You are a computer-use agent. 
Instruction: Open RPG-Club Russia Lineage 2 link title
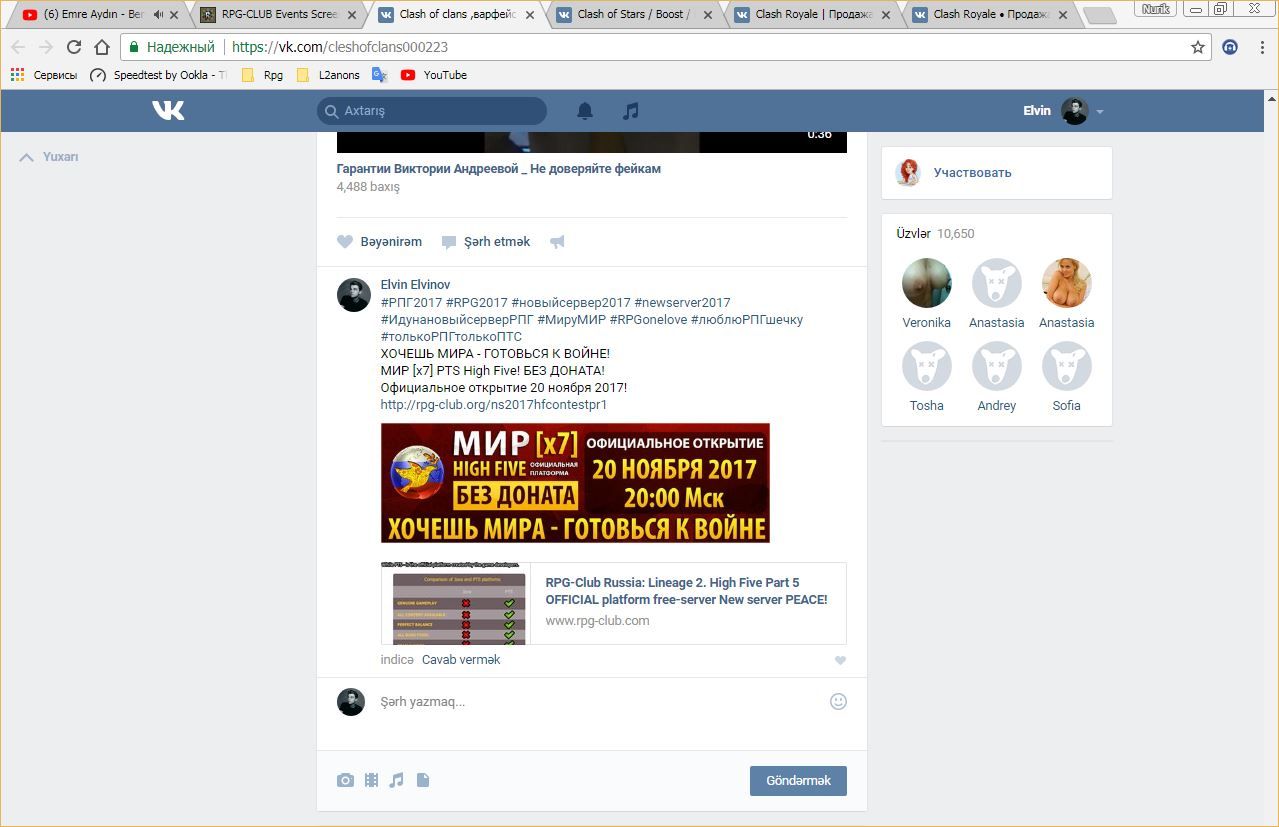click(x=686, y=591)
